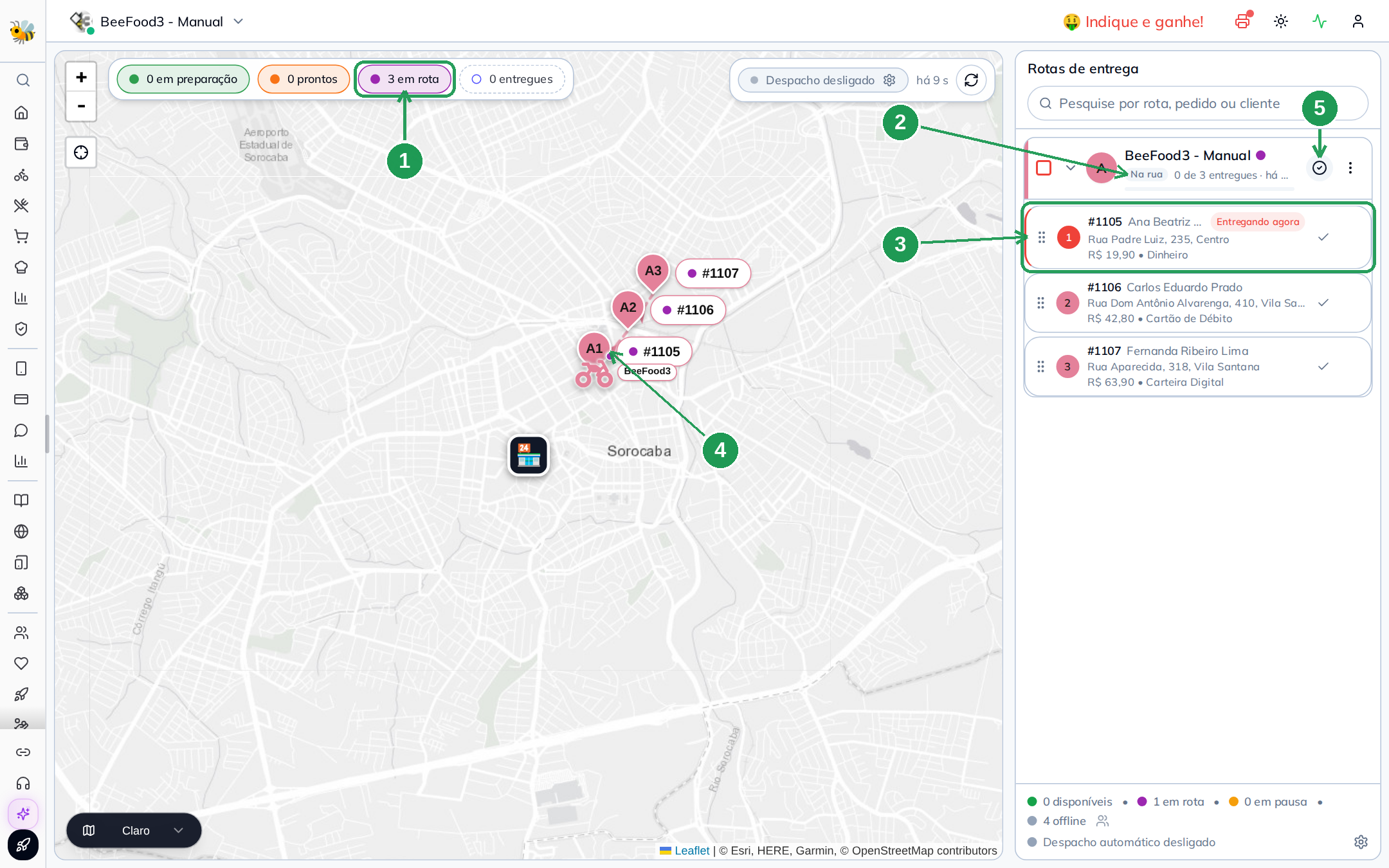
Task: Open the headset support icon in sidebar
Action: [23, 783]
